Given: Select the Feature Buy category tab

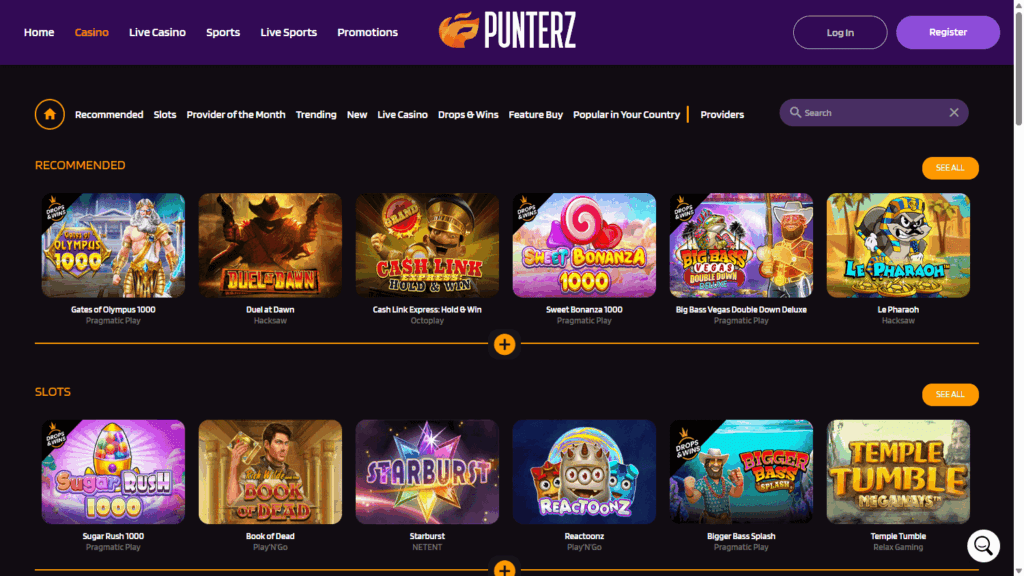Looking at the screenshot, I should tap(536, 114).
